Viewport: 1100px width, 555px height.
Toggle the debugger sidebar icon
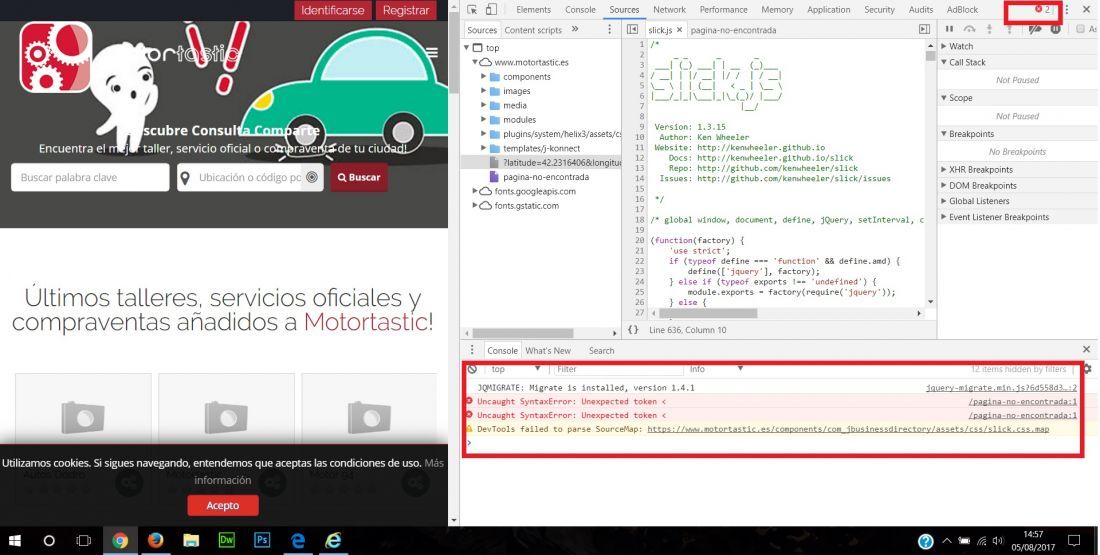pyautogui.click(x=925, y=29)
